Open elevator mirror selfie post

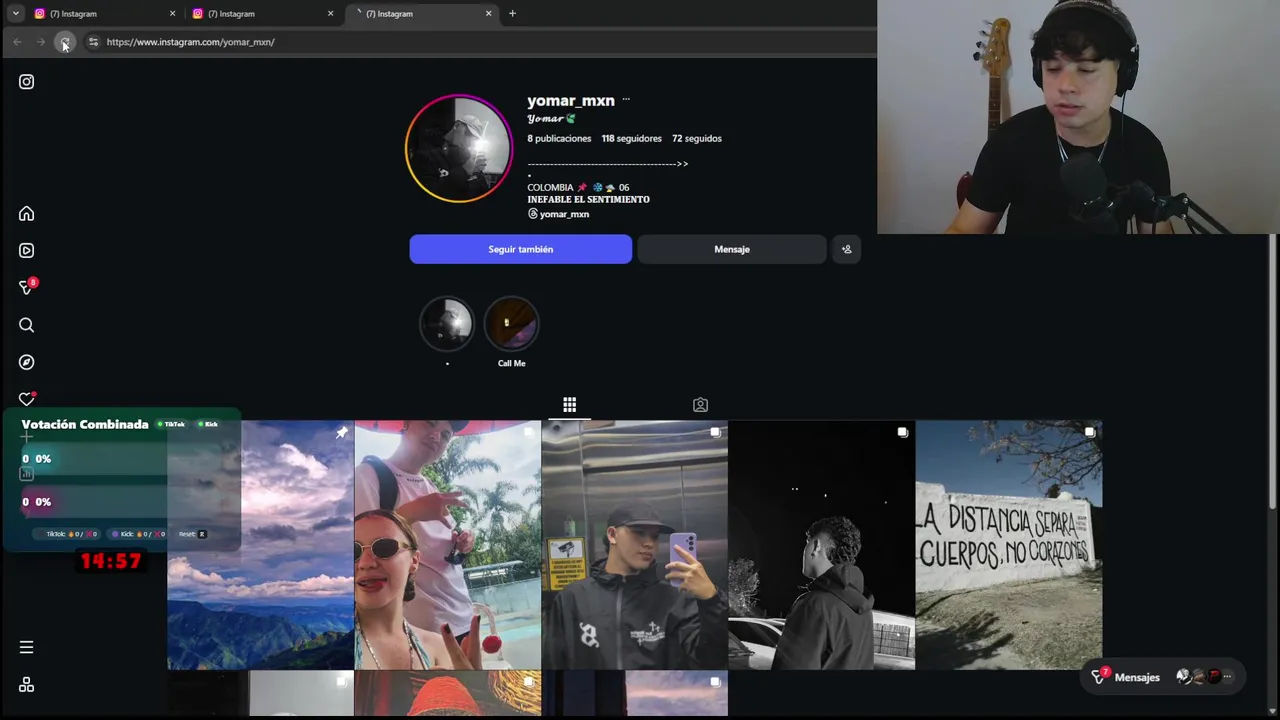pos(634,545)
